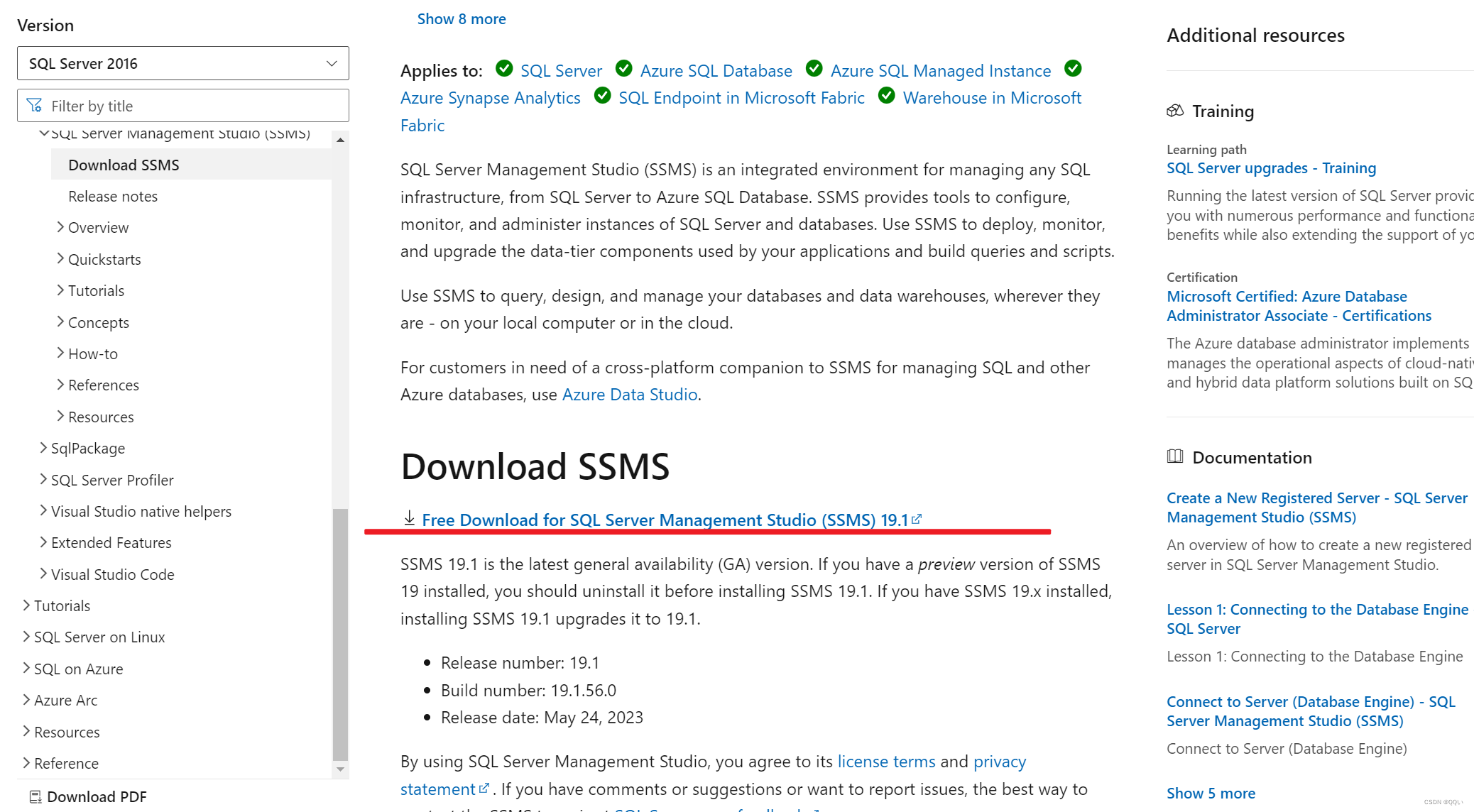Click the Documentation book icon
This screenshot has width=1474, height=812.
click(x=1175, y=456)
